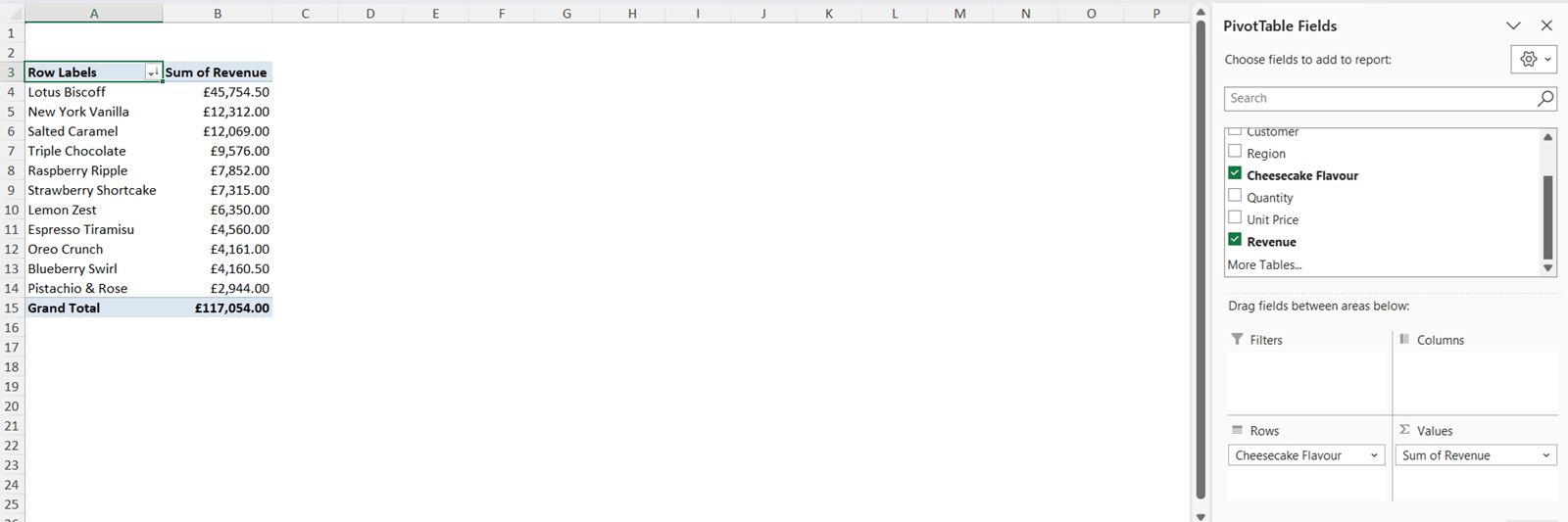1568x522 pixels.
Task: Close the PivotTable Fields pane
Action: [x=1546, y=25]
